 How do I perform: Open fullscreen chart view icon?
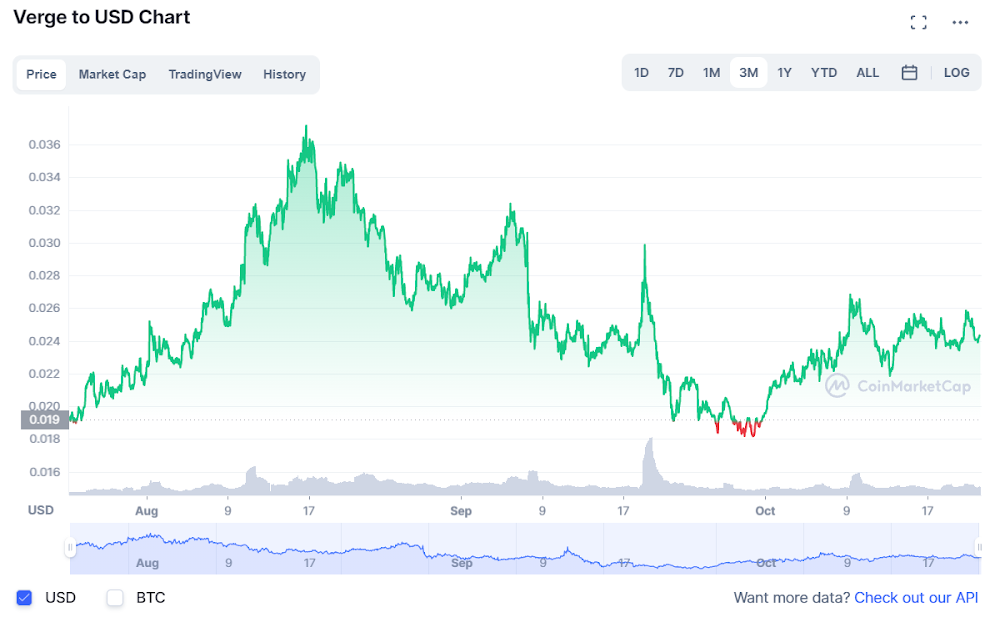click(x=918, y=23)
